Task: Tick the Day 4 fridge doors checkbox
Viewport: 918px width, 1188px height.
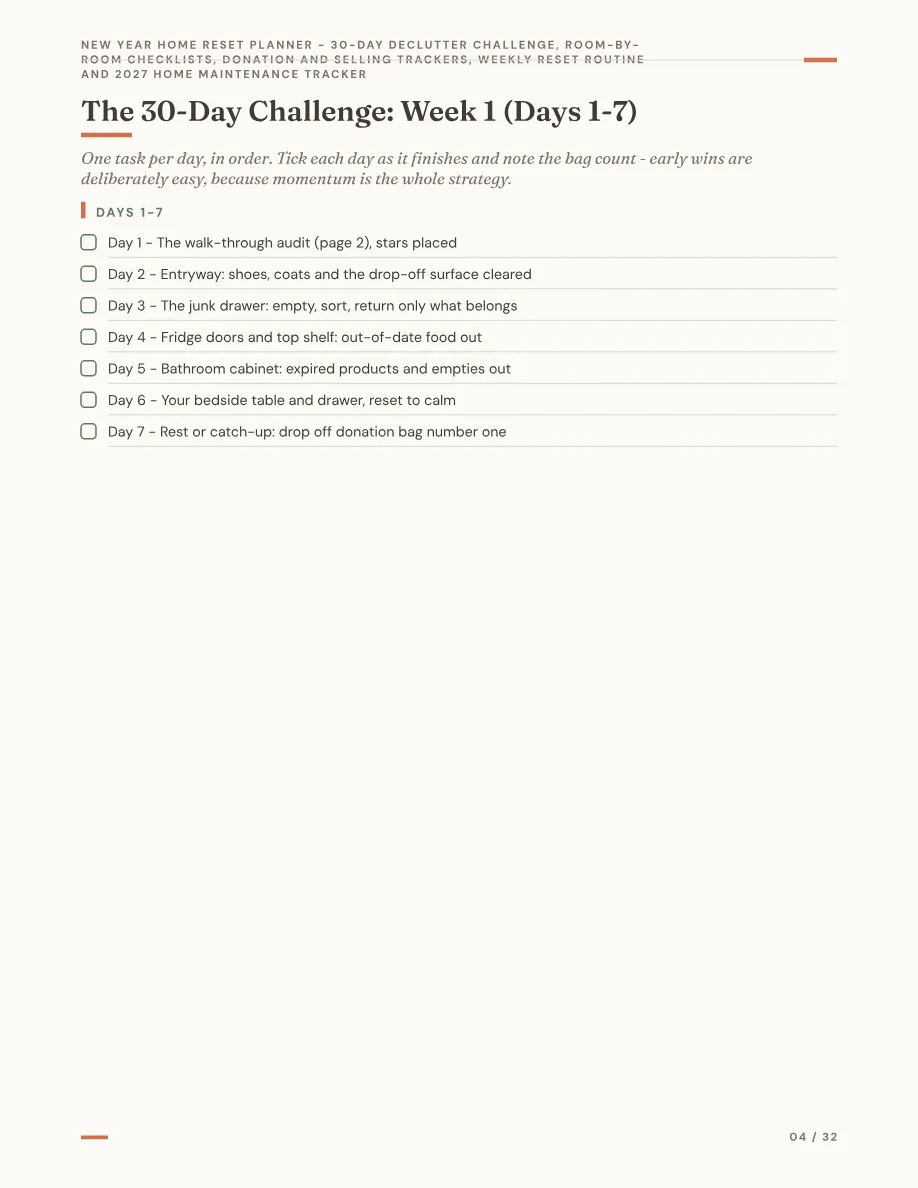Action: tap(89, 336)
